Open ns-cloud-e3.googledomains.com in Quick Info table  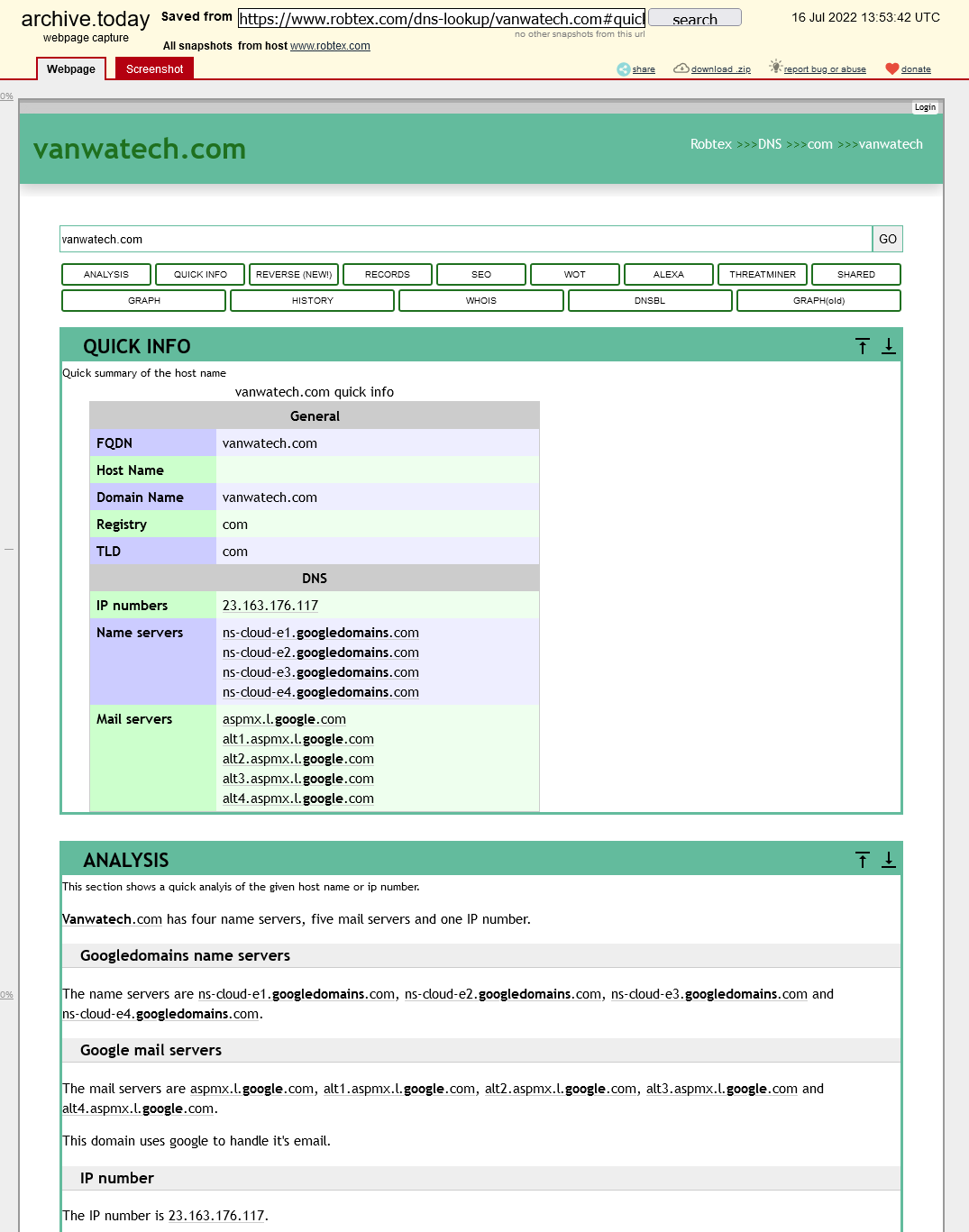point(321,672)
